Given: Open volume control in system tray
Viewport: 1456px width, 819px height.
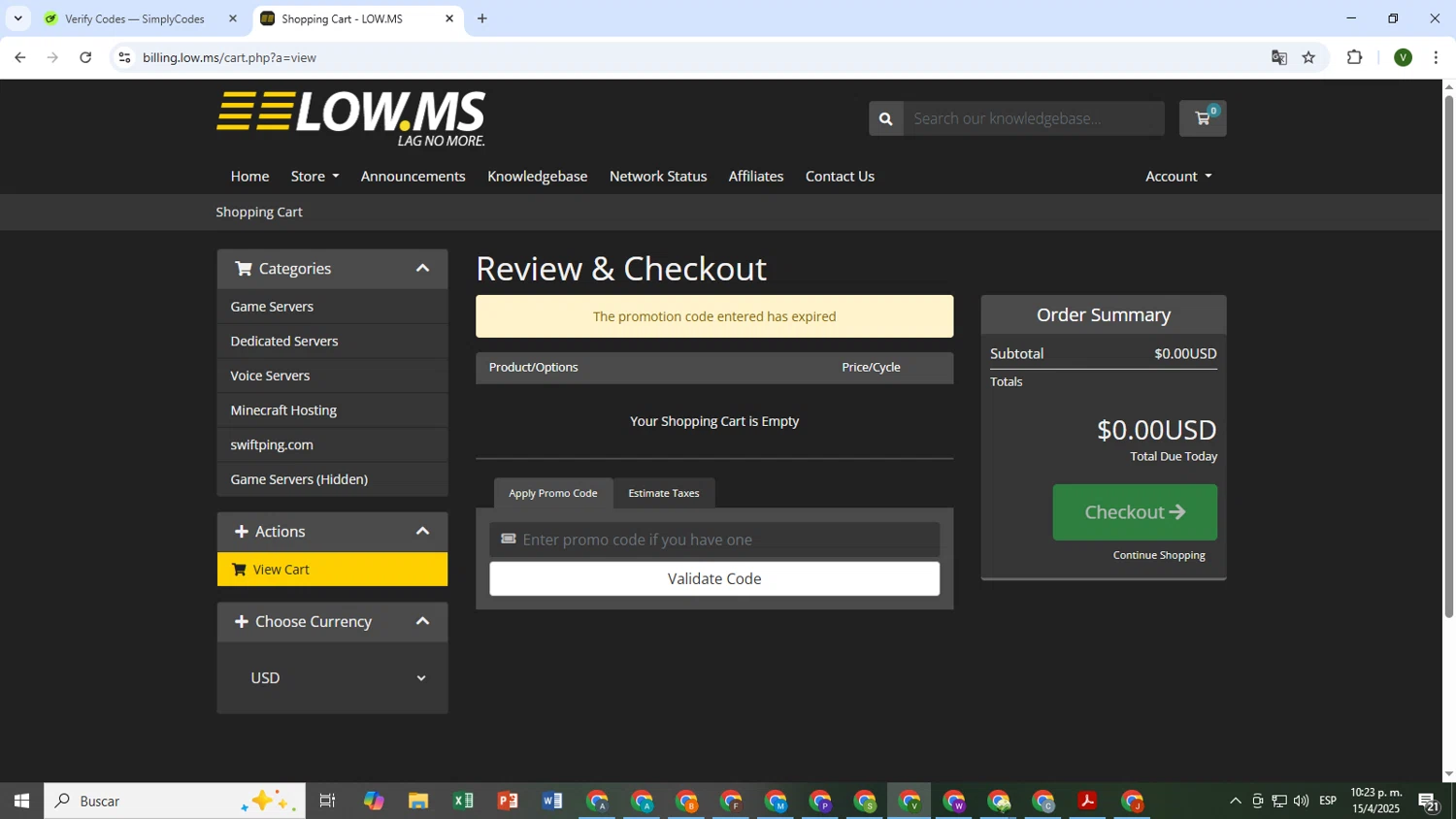Looking at the screenshot, I should (x=1301, y=801).
